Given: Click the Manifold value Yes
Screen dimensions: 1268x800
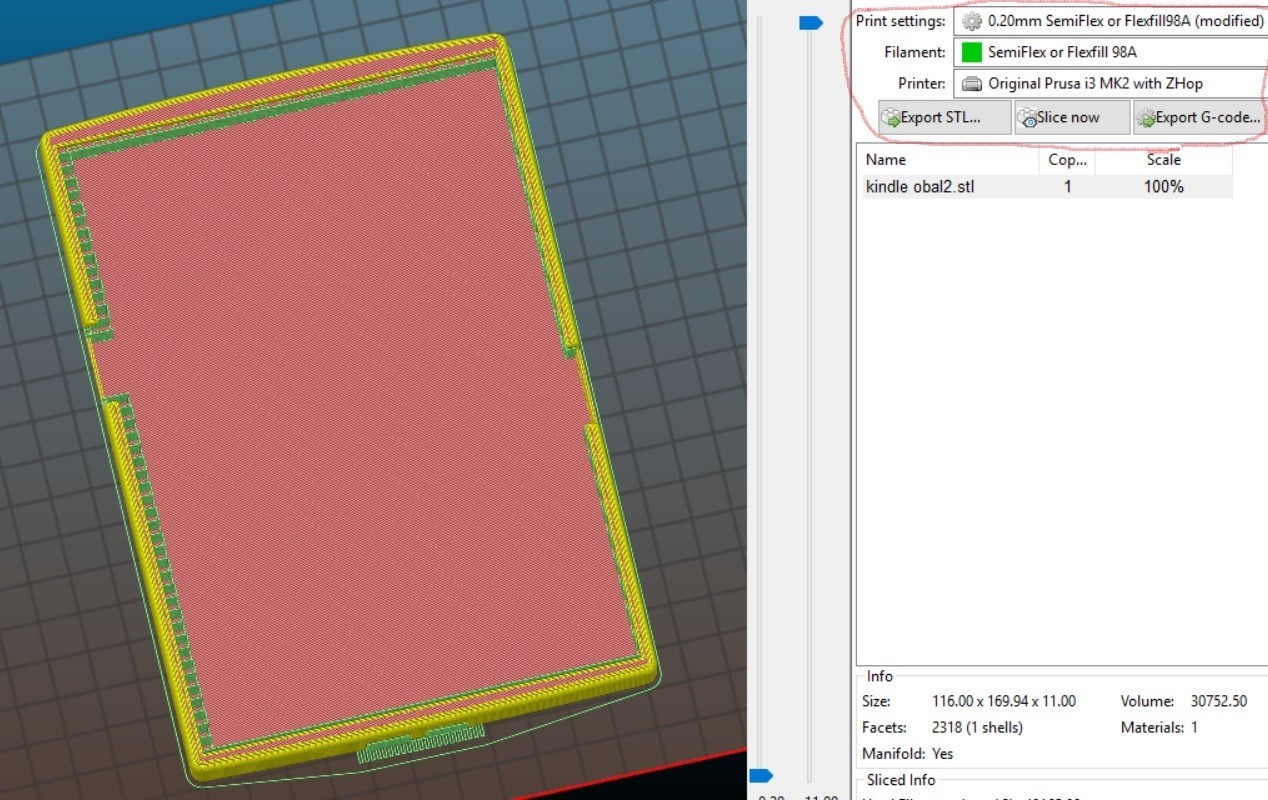Looking at the screenshot, I should pyautogui.click(x=942, y=753).
